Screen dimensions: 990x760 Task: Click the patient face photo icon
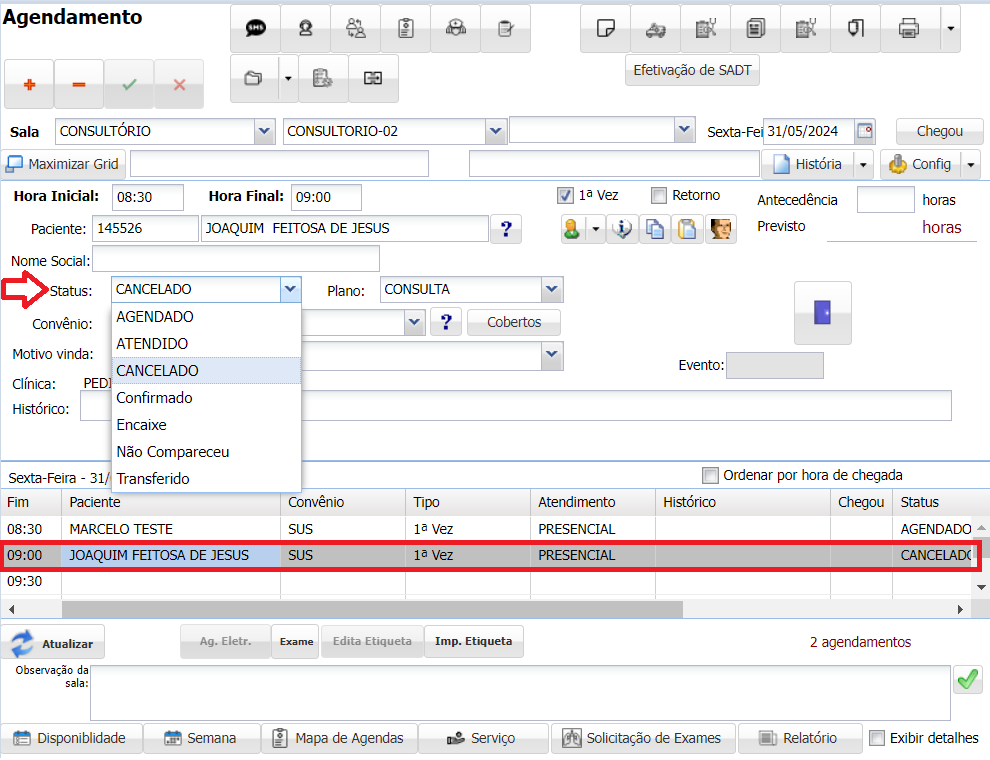coord(721,229)
